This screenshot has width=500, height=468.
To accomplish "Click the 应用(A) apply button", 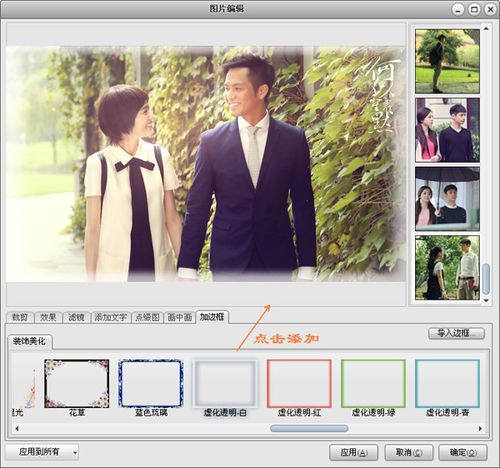I will (353, 453).
